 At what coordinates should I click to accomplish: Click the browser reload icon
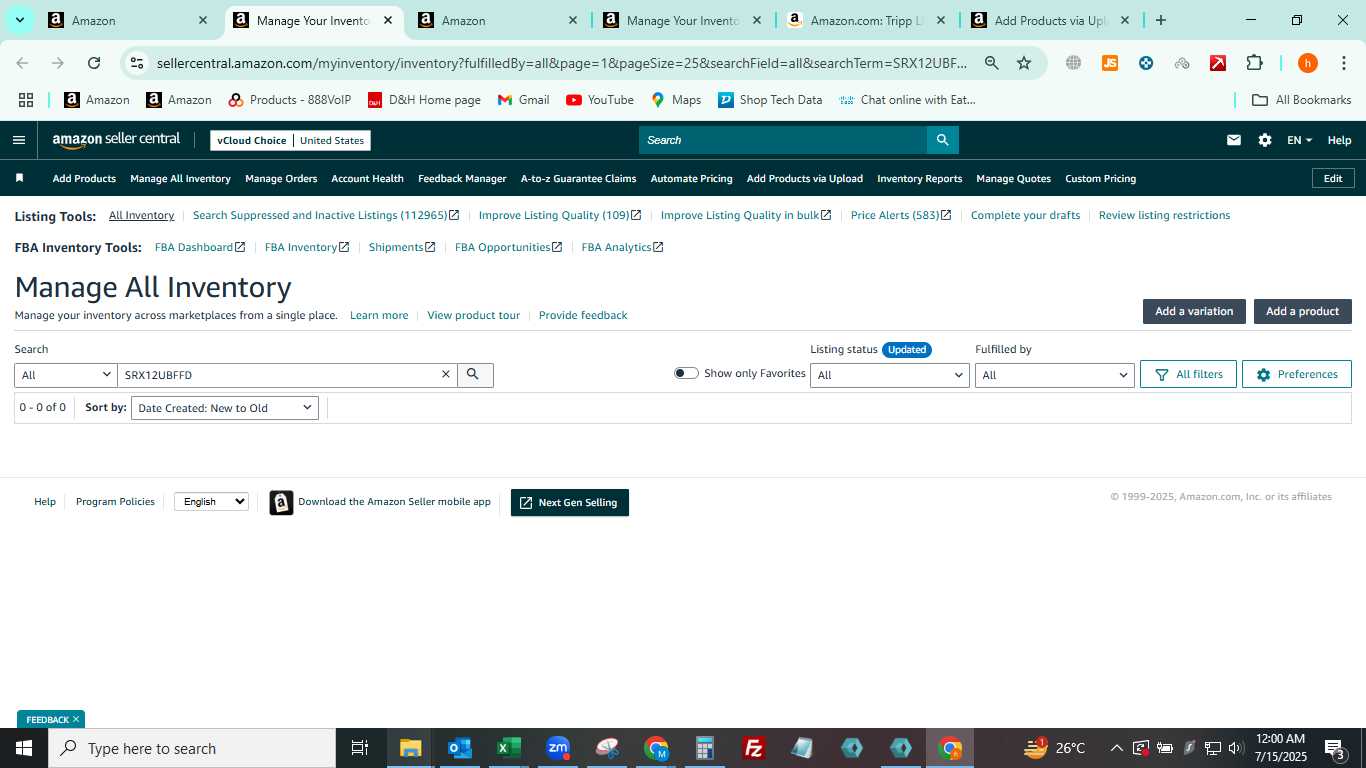pos(94,63)
